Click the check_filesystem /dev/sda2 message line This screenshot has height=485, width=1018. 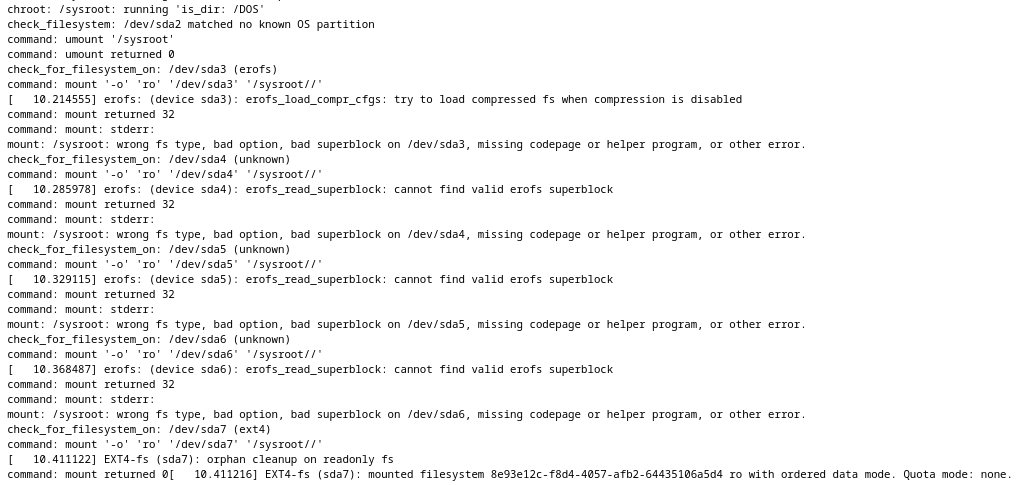[190, 24]
